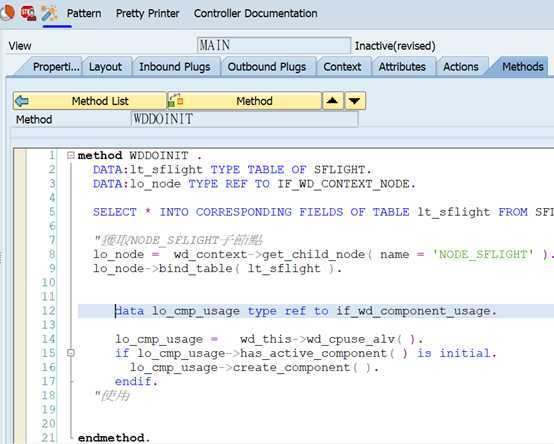Click the green icon on Method button
Viewport: 554px width, 444px height.
[176, 101]
